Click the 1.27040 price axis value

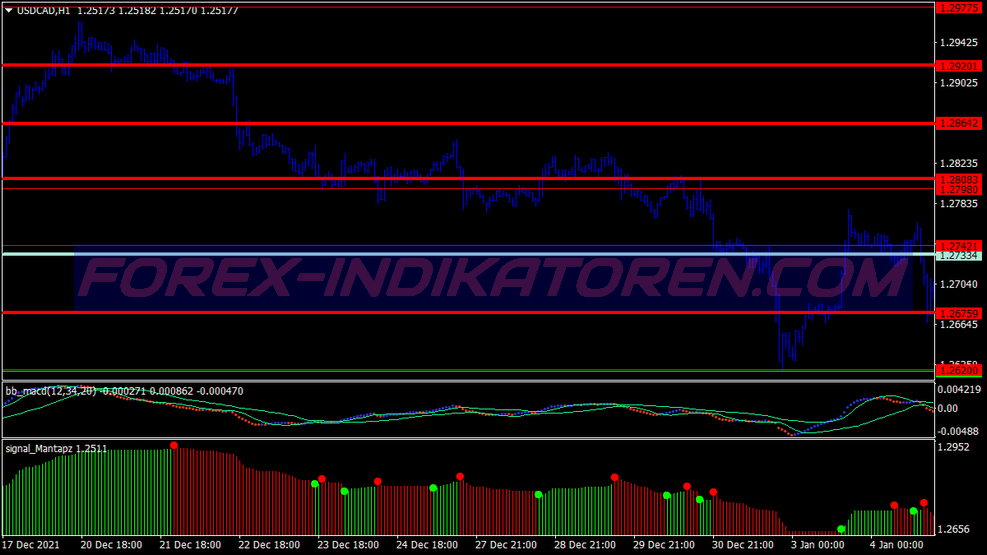click(959, 284)
